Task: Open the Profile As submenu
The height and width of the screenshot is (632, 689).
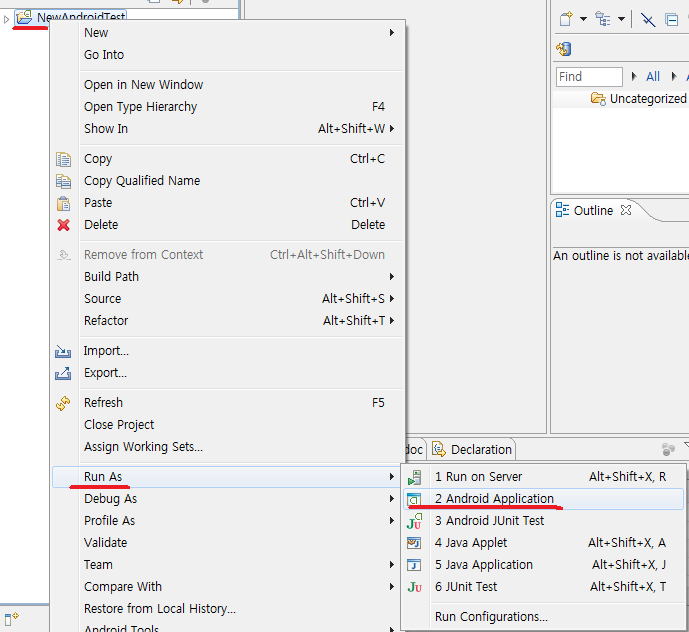Action: (228, 520)
